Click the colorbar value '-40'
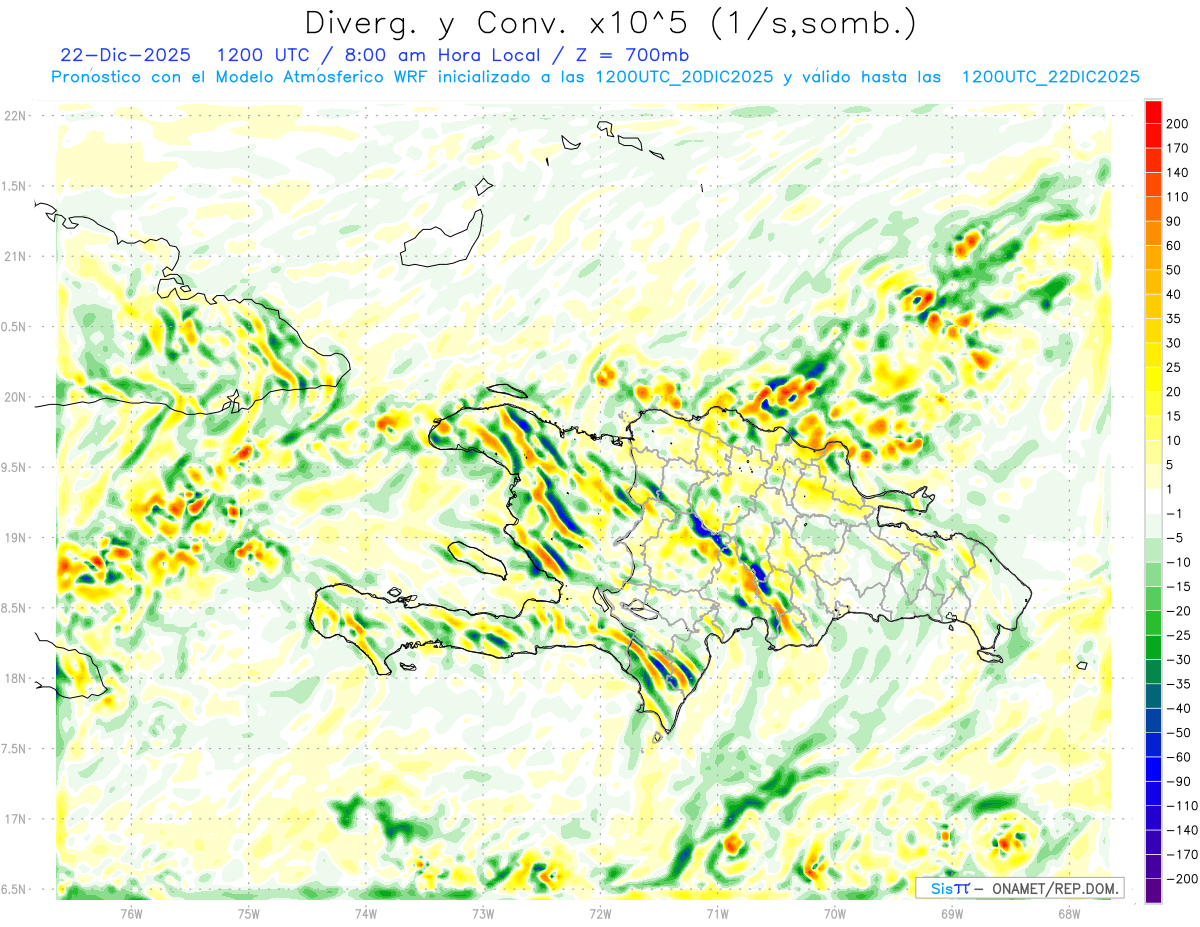The width and height of the screenshot is (1200, 927). pos(1176,709)
